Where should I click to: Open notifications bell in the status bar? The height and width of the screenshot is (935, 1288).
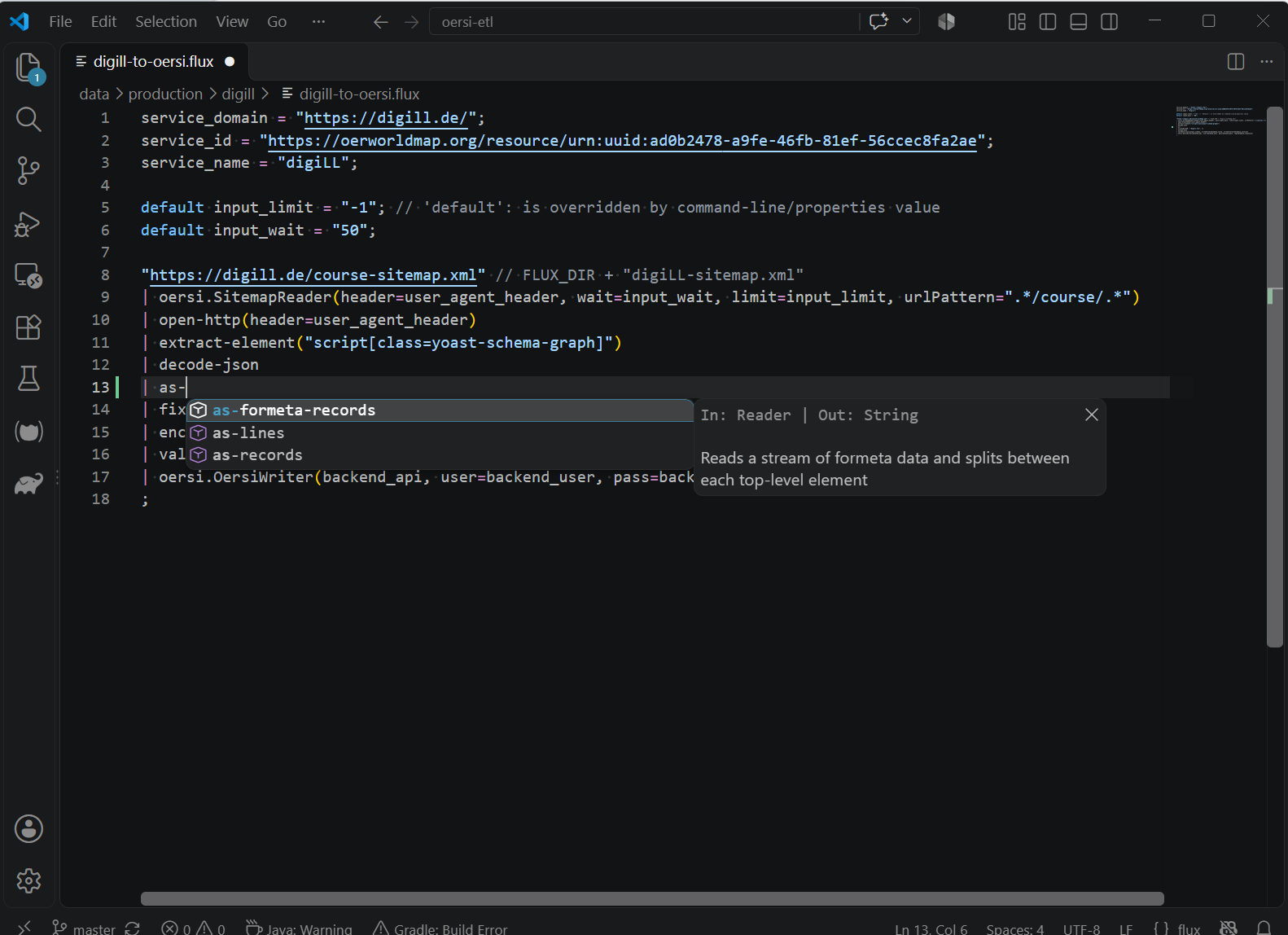point(1264,928)
